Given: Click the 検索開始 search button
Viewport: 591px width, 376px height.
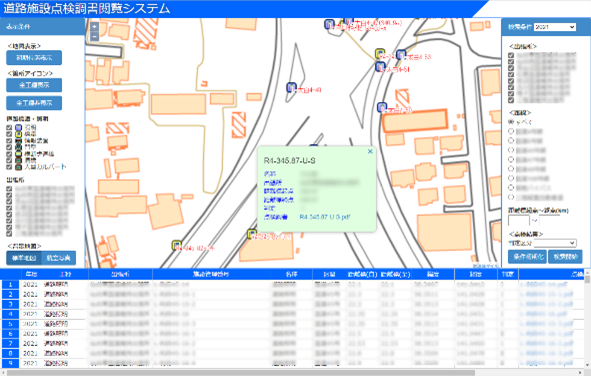Looking at the screenshot, I should (565, 257).
